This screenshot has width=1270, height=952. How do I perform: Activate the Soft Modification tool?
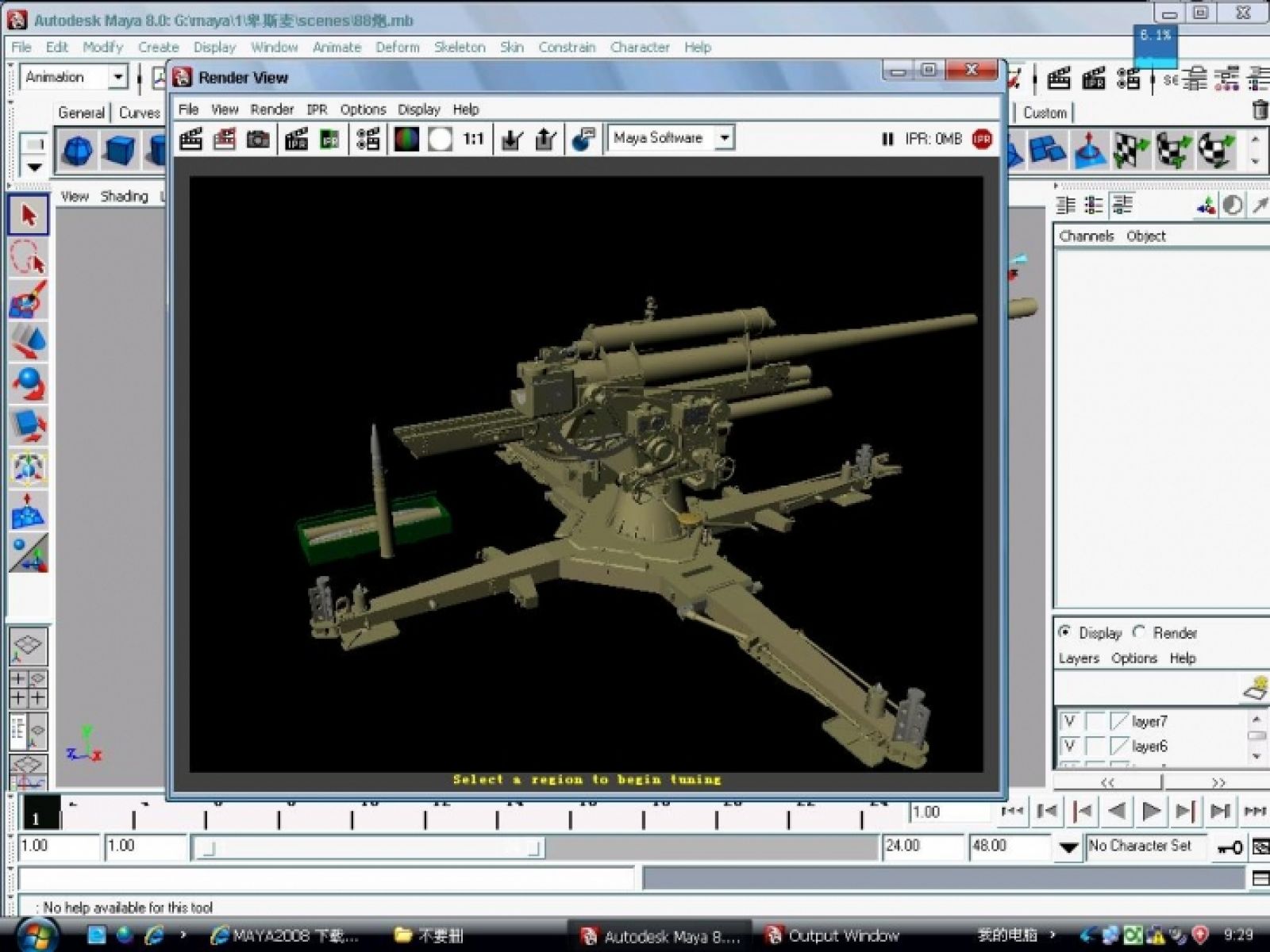[28, 511]
